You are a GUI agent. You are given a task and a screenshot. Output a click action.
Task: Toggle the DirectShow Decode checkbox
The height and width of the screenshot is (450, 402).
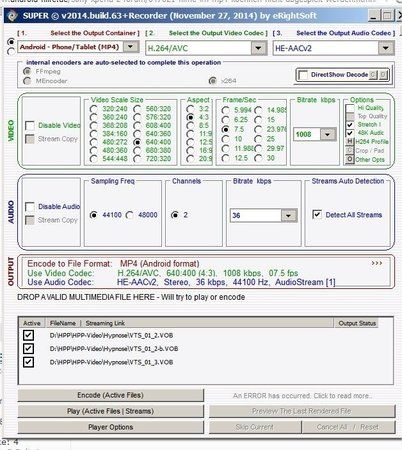(303, 75)
